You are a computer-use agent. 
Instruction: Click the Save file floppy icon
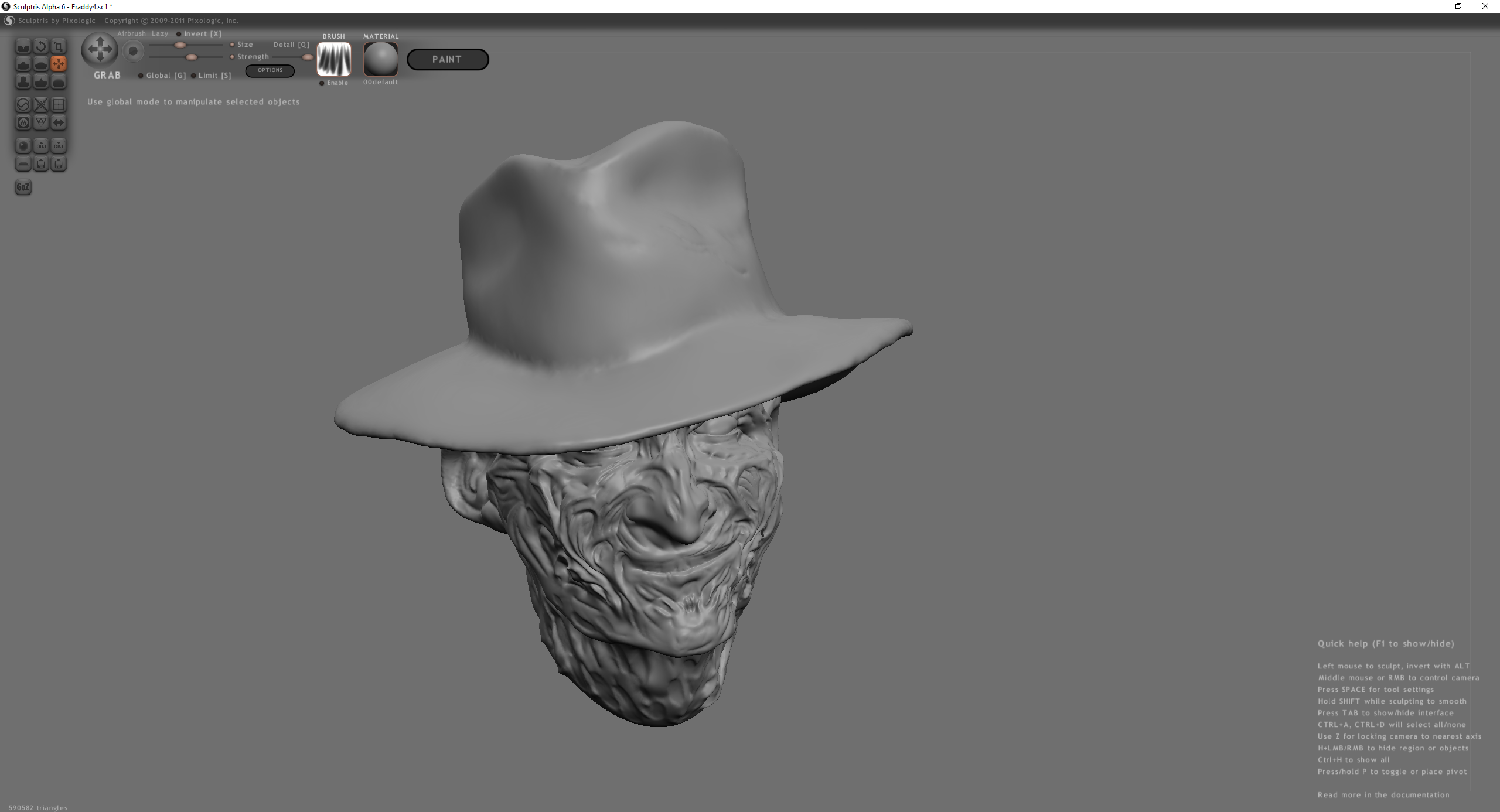[59, 164]
